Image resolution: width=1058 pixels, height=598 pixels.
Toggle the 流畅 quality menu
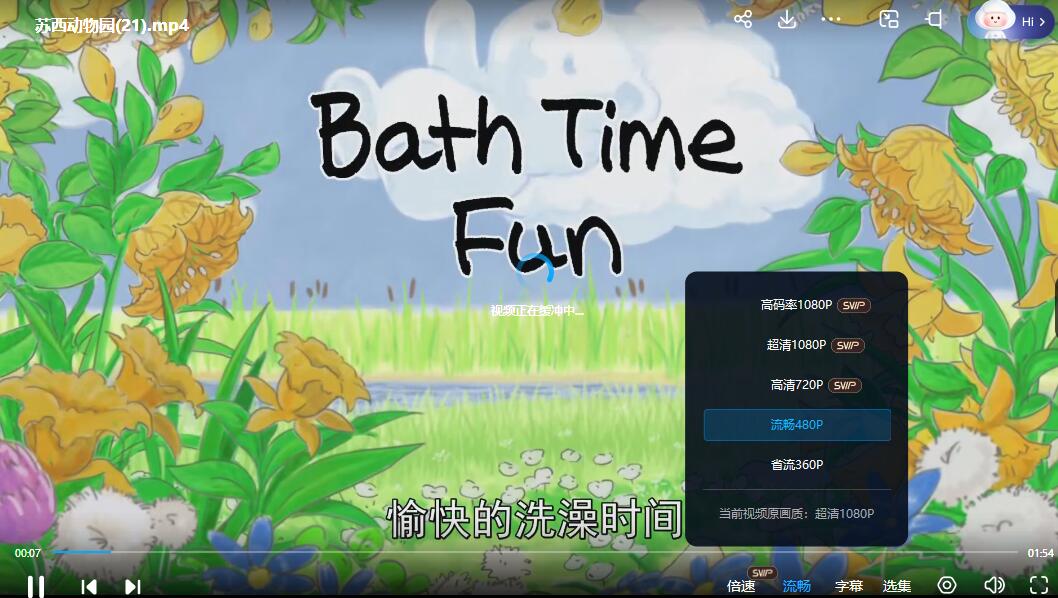pos(796,586)
